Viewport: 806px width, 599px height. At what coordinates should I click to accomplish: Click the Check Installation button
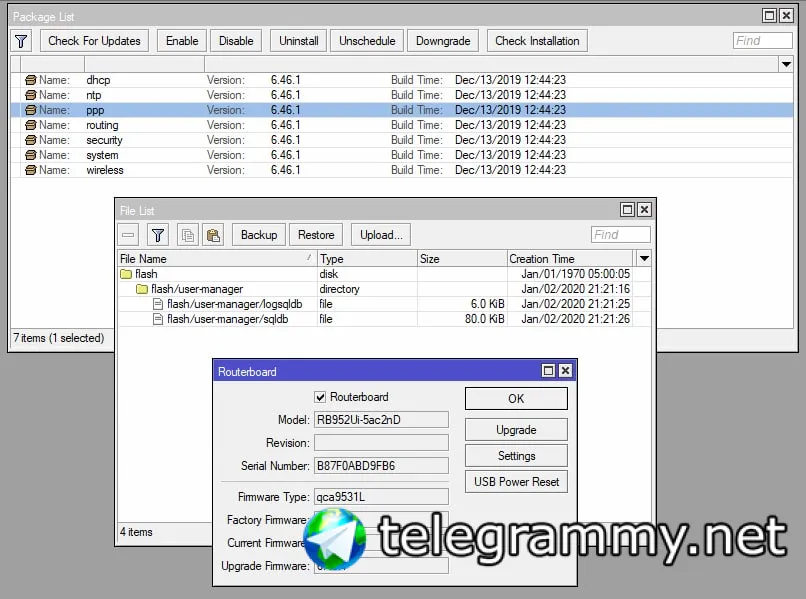point(537,41)
